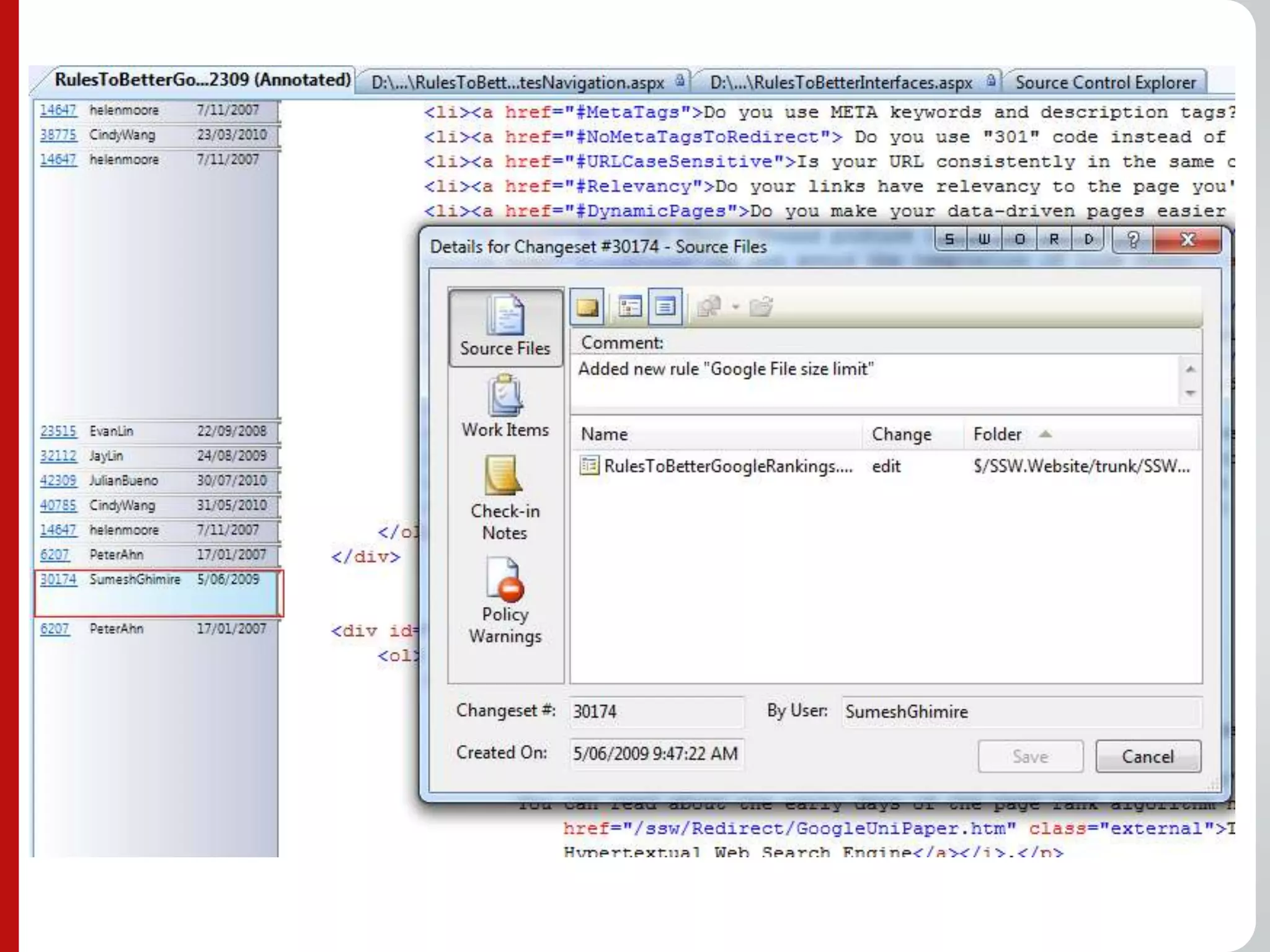This screenshot has width=1270, height=952.
Task: Switch to the flat list view icon
Action: click(665, 307)
